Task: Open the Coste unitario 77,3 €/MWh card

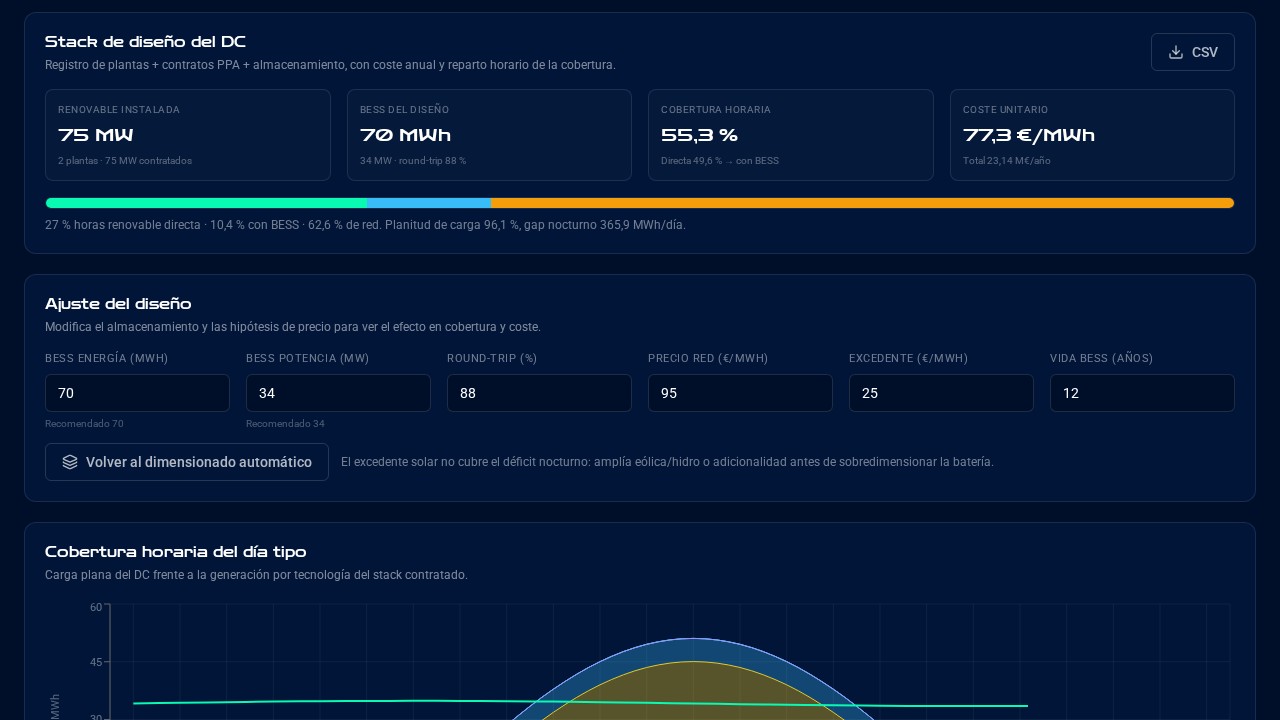Action: (1092, 135)
